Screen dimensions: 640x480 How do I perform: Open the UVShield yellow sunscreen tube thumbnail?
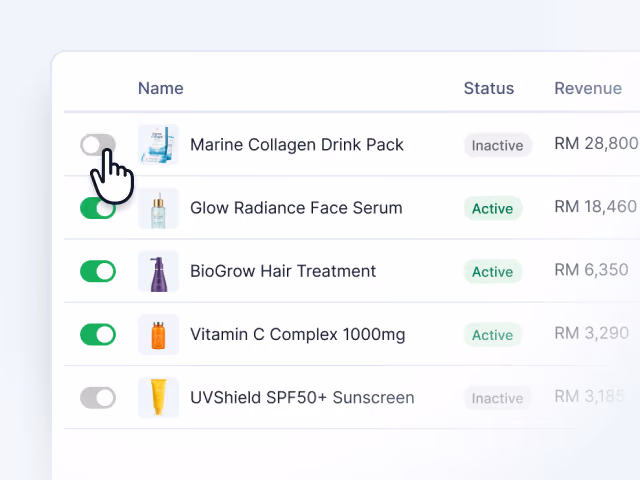point(158,398)
